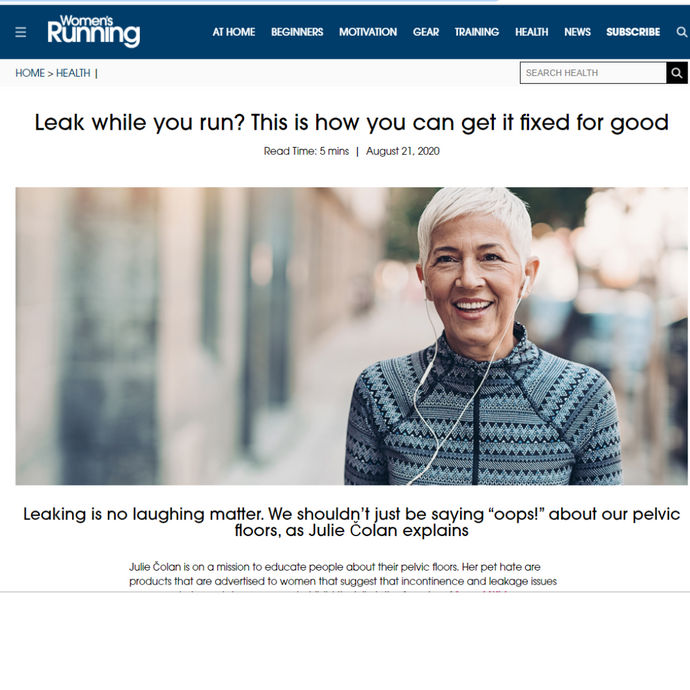Follow the Health breadcrumb link
Viewport: 690px width, 690px height.
coord(73,73)
